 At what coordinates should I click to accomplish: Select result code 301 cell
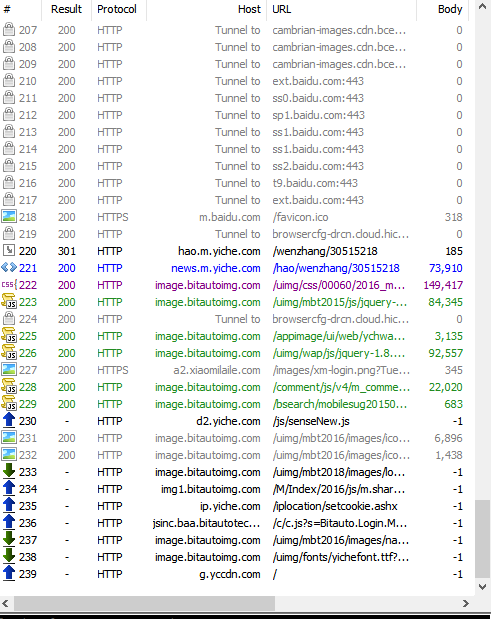[66, 251]
